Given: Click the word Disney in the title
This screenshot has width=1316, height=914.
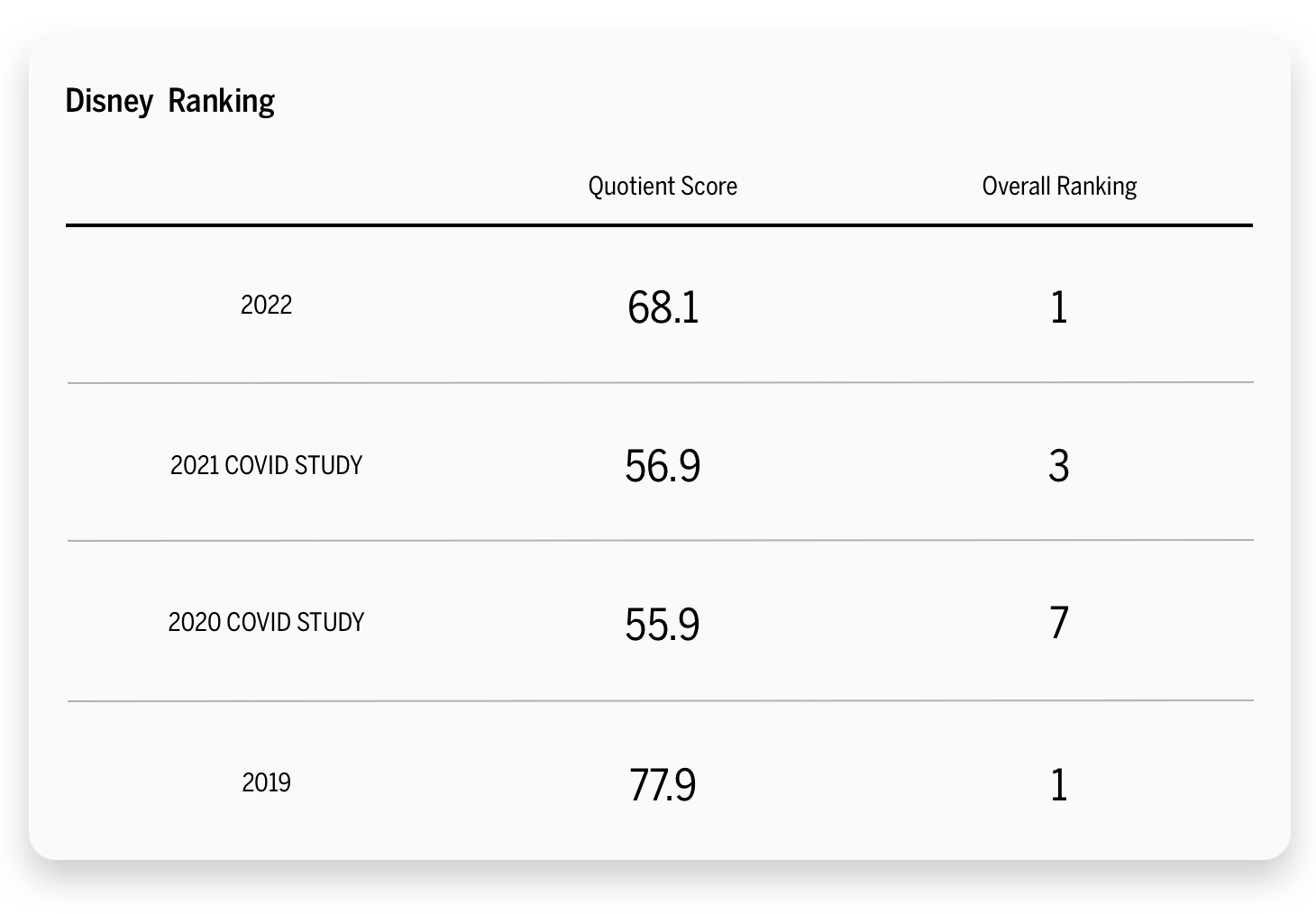Looking at the screenshot, I should (109, 101).
